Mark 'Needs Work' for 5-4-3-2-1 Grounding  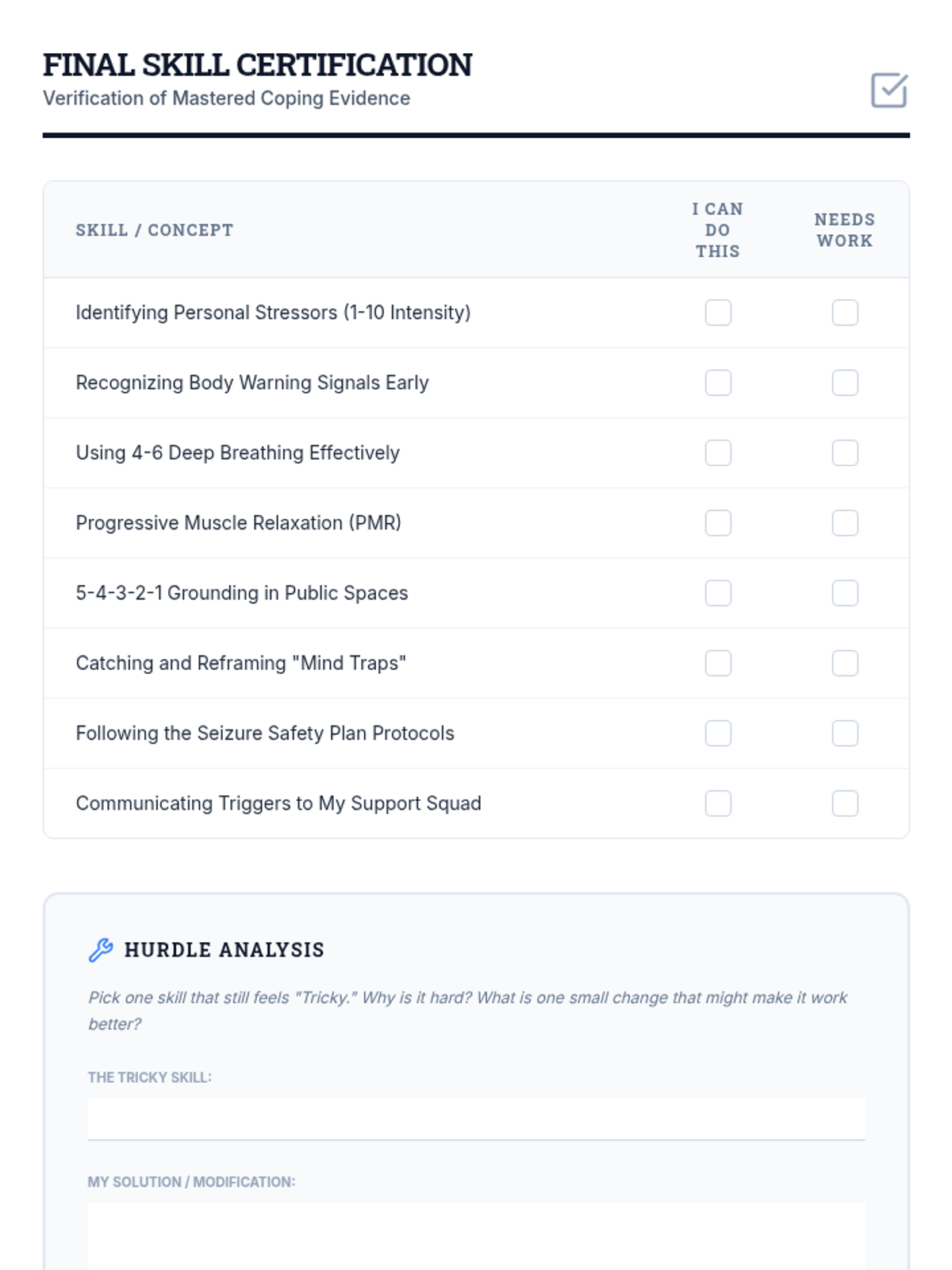point(845,593)
